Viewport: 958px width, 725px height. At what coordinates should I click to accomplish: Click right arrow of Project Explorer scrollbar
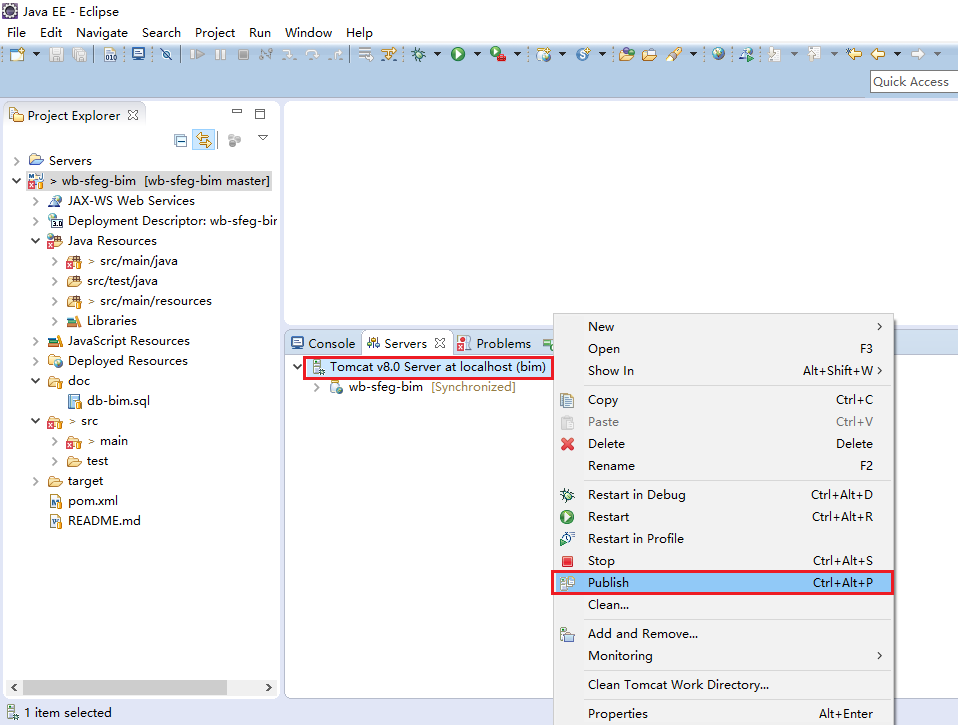[269, 687]
